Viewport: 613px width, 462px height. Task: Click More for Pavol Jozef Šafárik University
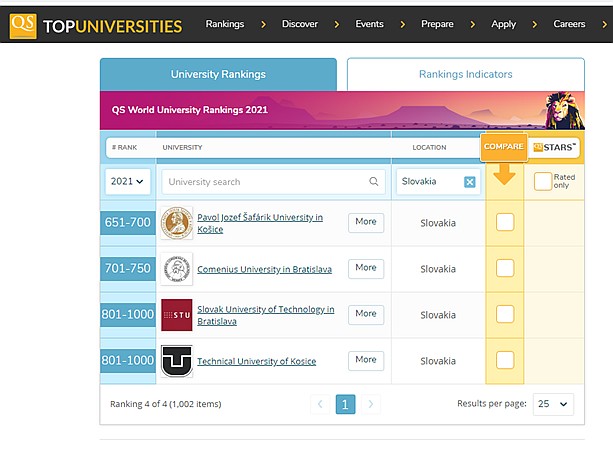pyautogui.click(x=366, y=223)
